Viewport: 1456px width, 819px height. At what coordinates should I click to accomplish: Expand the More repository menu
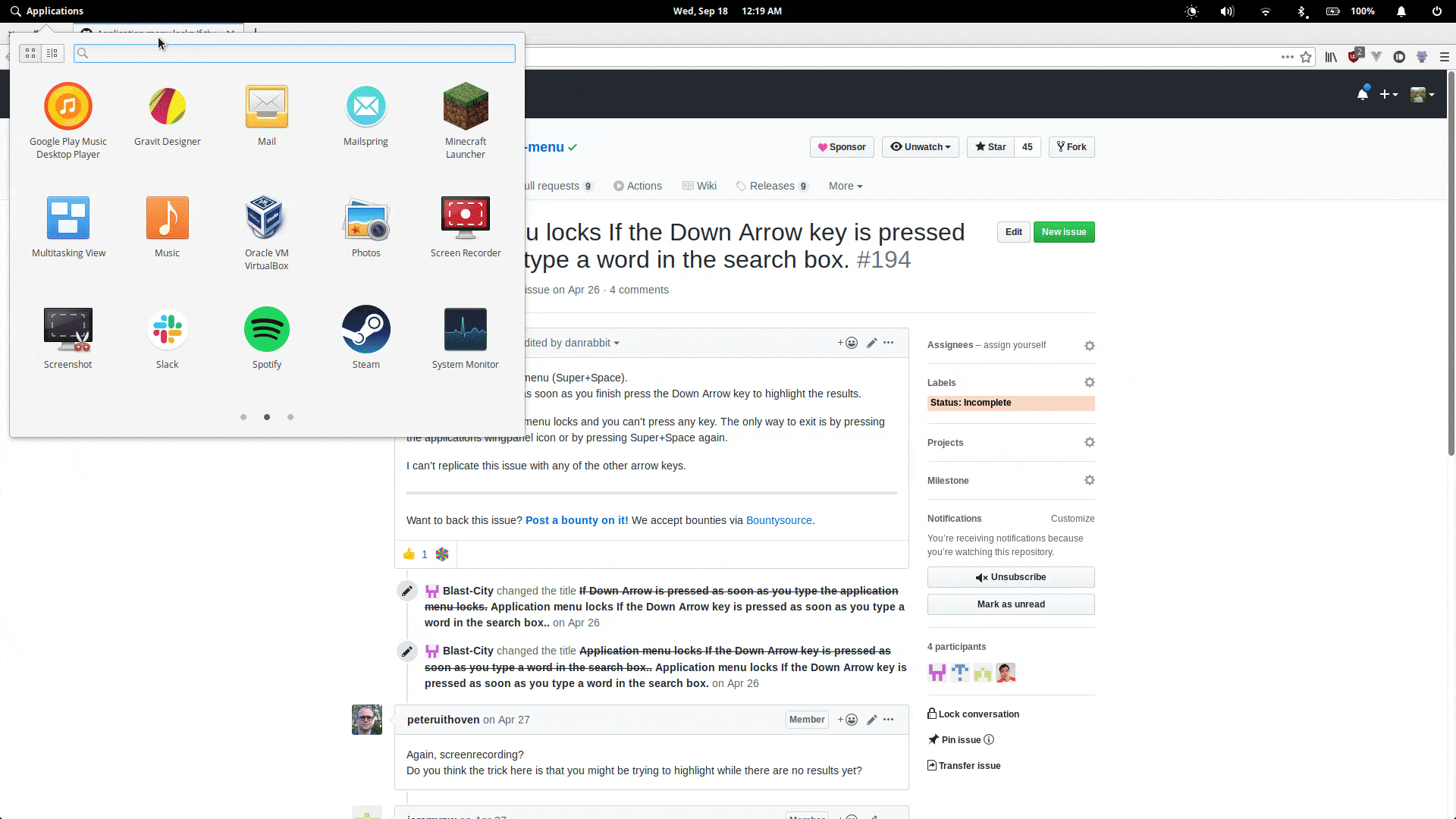tap(845, 186)
